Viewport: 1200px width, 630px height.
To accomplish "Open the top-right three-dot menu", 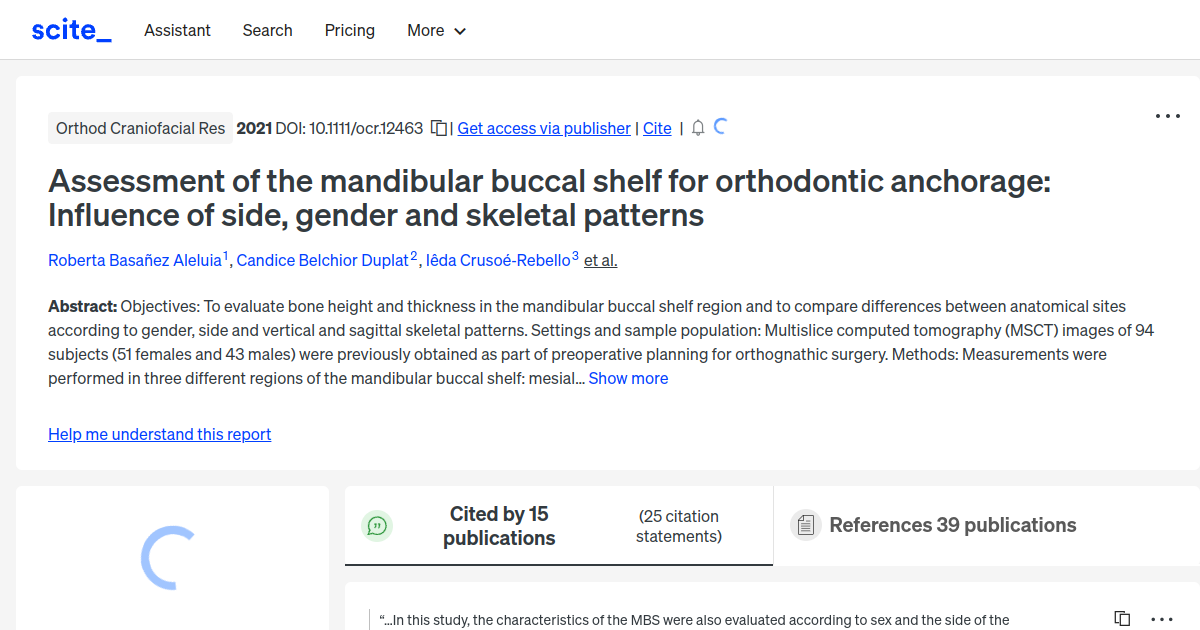I will [x=1167, y=116].
